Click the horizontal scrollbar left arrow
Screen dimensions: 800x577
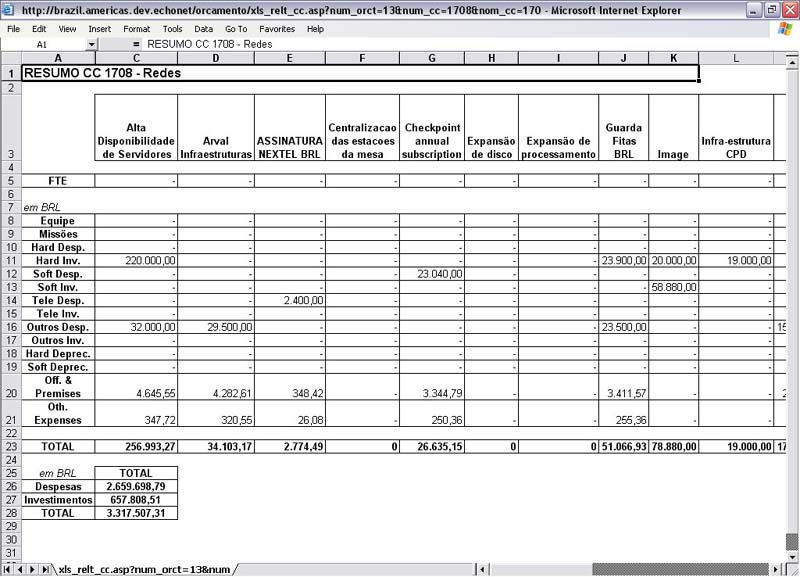click(483, 569)
